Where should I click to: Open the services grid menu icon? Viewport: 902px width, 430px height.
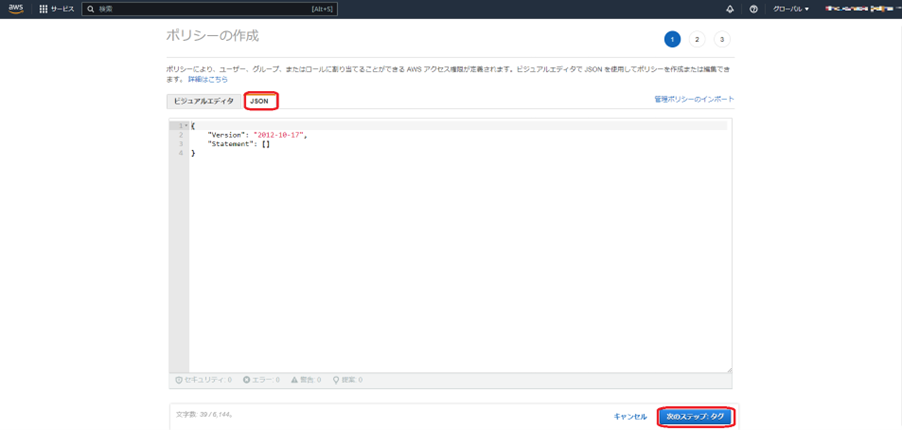click(43, 9)
